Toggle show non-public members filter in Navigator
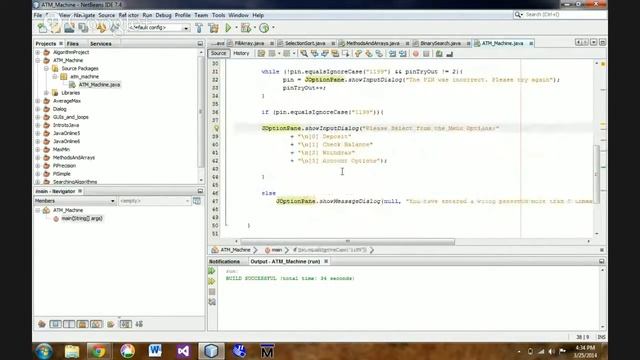The height and width of the screenshot is (360, 640). pyautogui.click(x=82, y=324)
